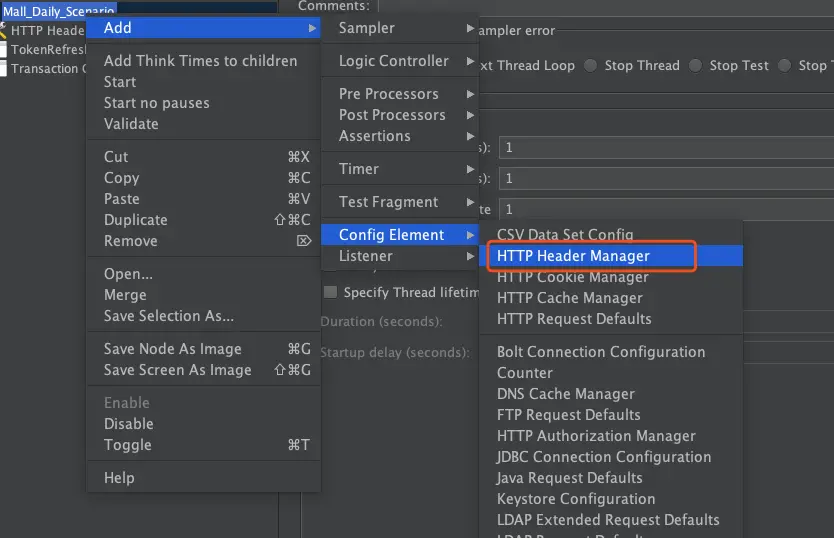Choose HTTP Header Manager from Config Element list

[573, 256]
